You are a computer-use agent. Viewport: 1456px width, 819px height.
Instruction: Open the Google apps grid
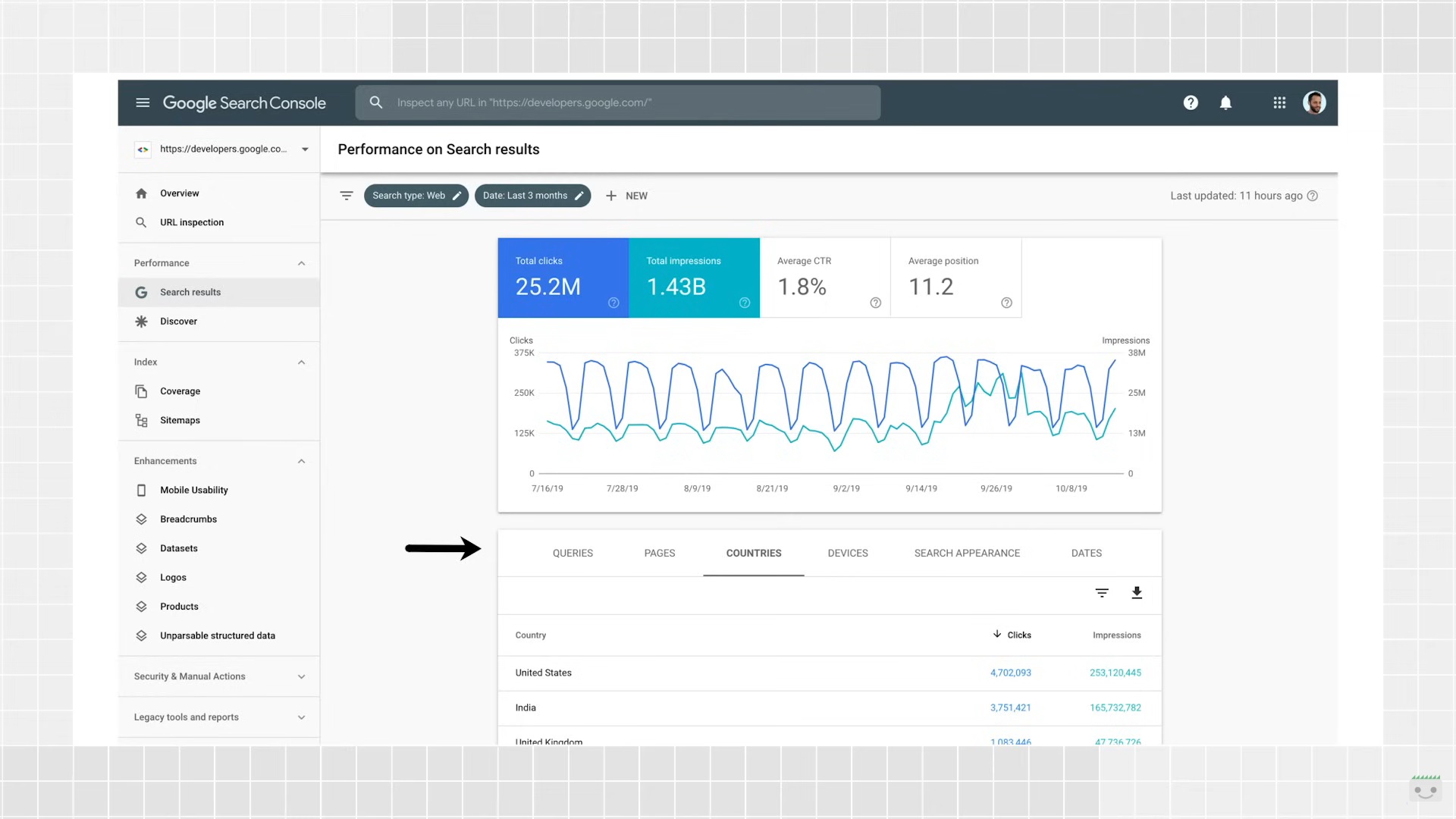point(1279,102)
